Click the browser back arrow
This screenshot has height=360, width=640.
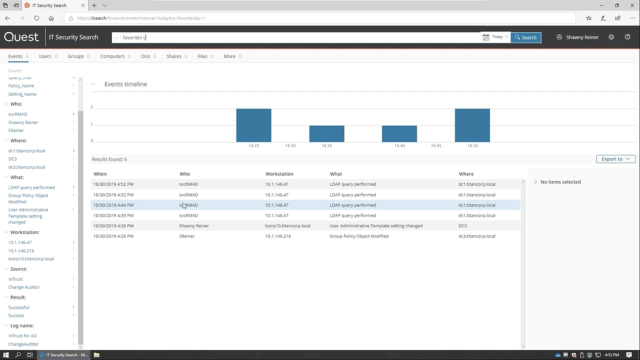coord(7,18)
